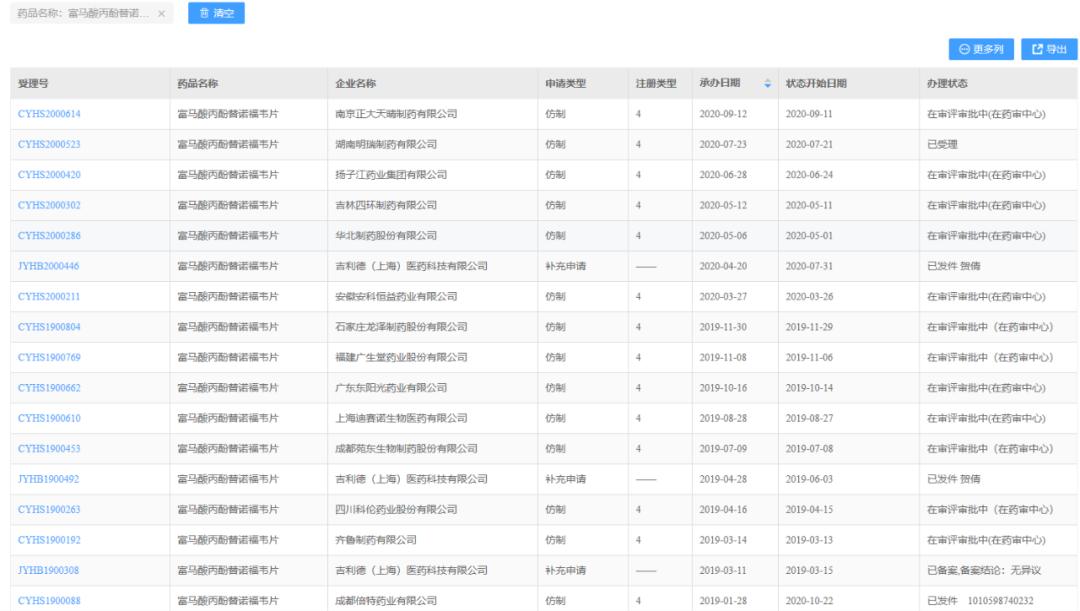Viewport: 1080px width, 611px height.
Task: Click the trash icon on the 清空 button
Action: click(x=203, y=14)
